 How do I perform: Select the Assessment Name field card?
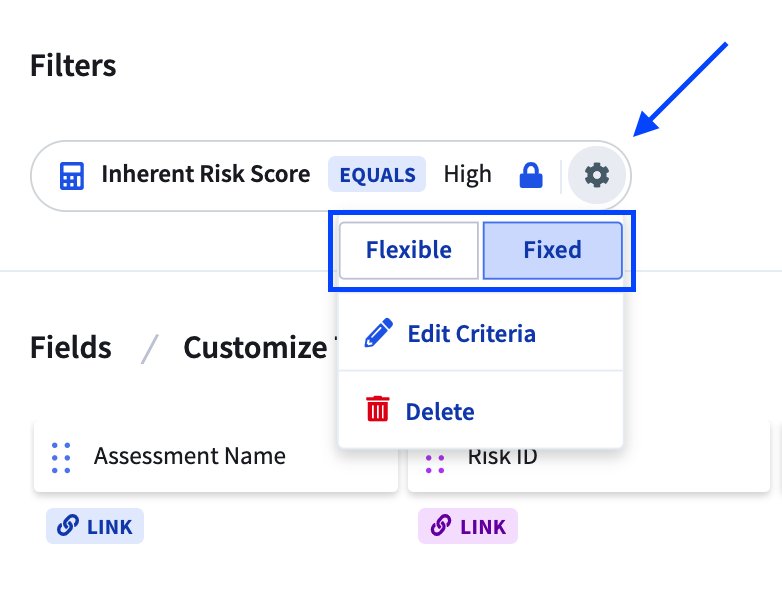pyautogui.click(x=215, y=457)
